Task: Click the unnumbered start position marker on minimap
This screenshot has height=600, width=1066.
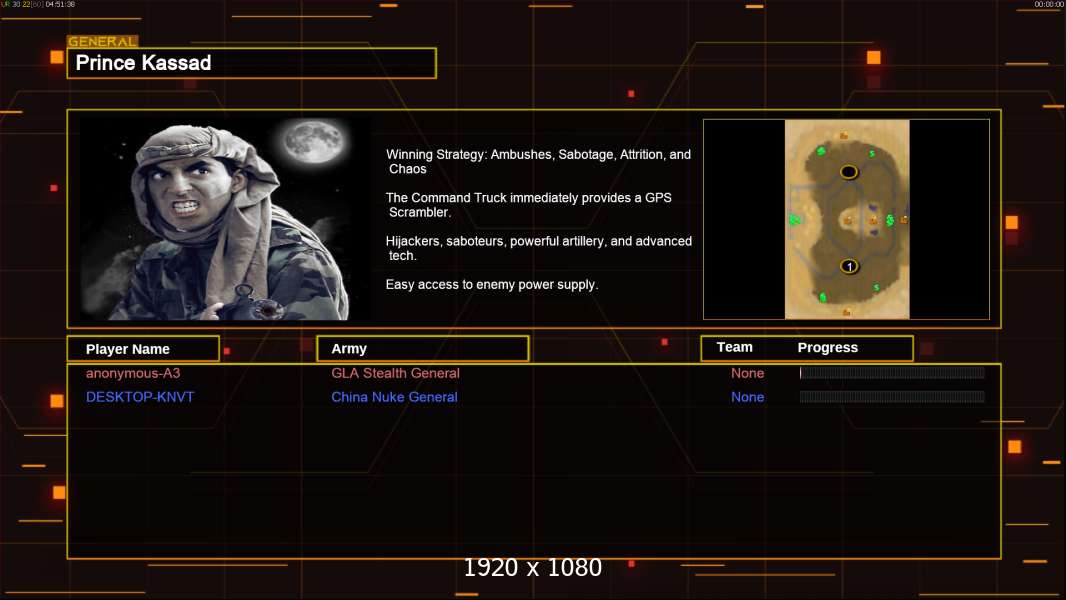Action: 848,172
